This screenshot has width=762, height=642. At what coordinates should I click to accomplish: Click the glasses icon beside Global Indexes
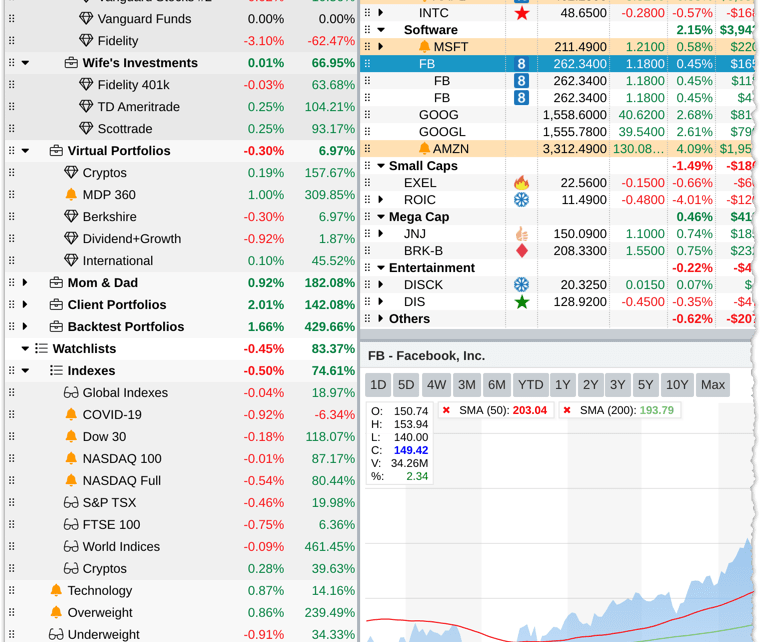point(71,393)
